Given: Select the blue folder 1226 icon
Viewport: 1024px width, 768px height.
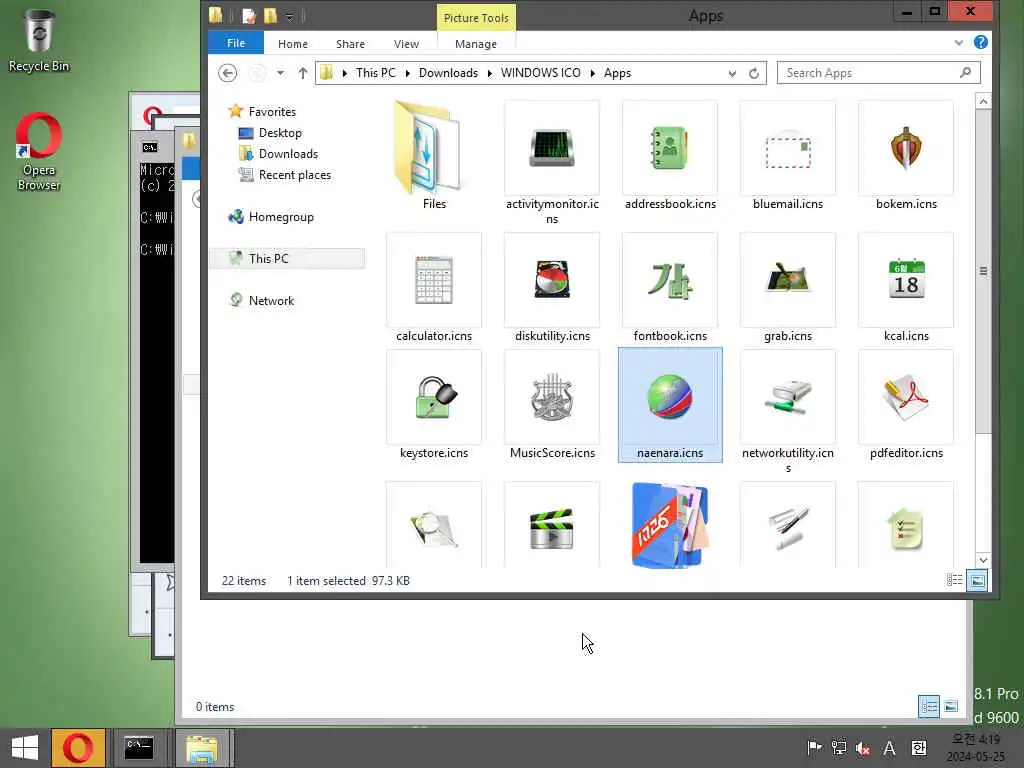Looking at the screenshot, I should (x=669, y=525).
